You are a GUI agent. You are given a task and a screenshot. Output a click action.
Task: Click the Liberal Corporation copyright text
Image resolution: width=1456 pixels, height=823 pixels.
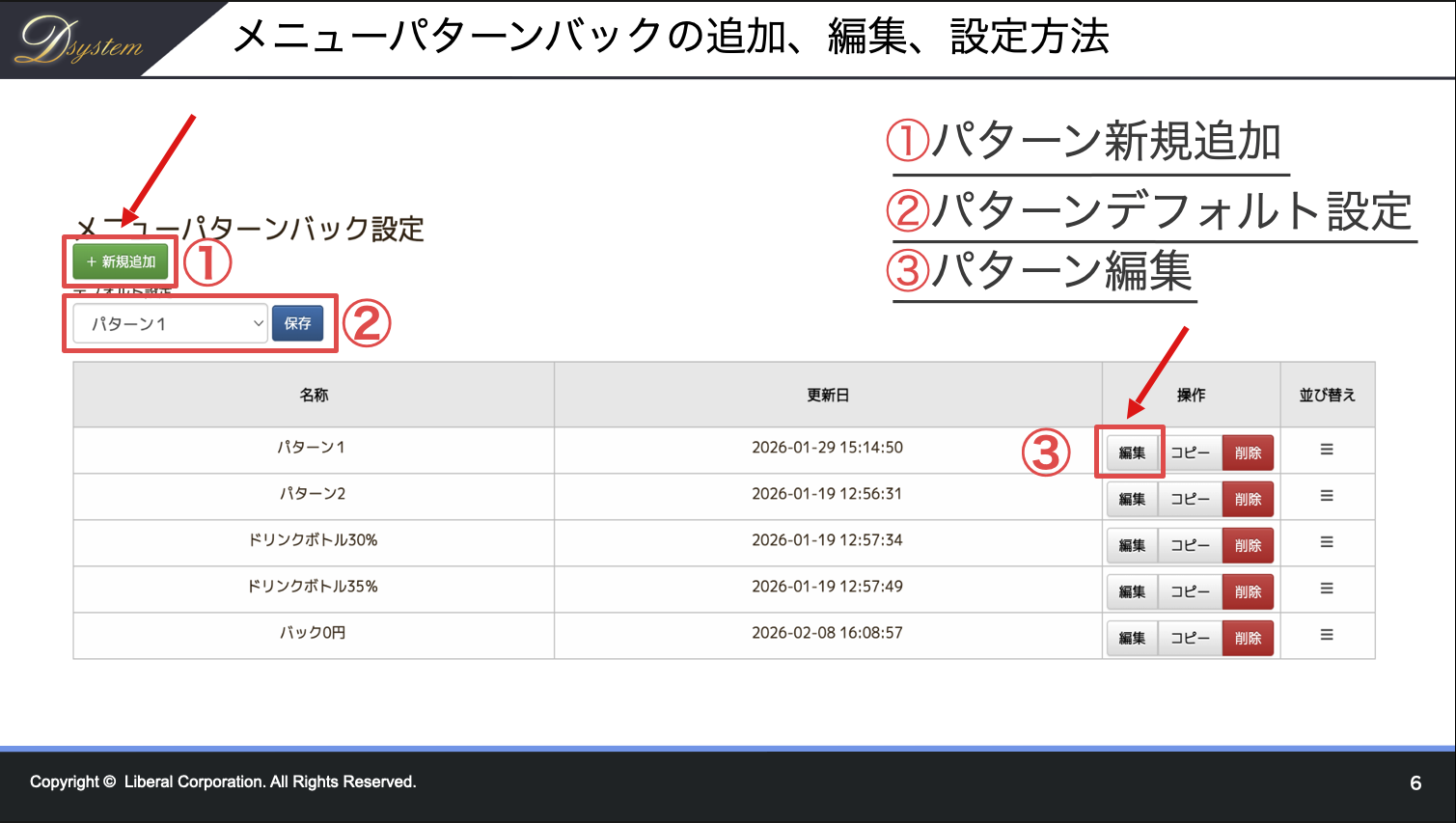223,782
